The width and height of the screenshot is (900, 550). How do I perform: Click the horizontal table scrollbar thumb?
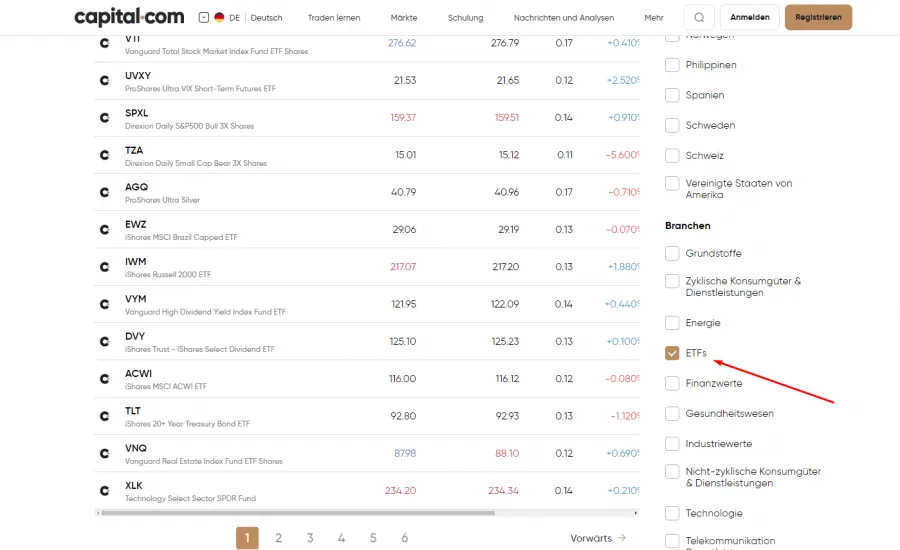tap(298, 513)
